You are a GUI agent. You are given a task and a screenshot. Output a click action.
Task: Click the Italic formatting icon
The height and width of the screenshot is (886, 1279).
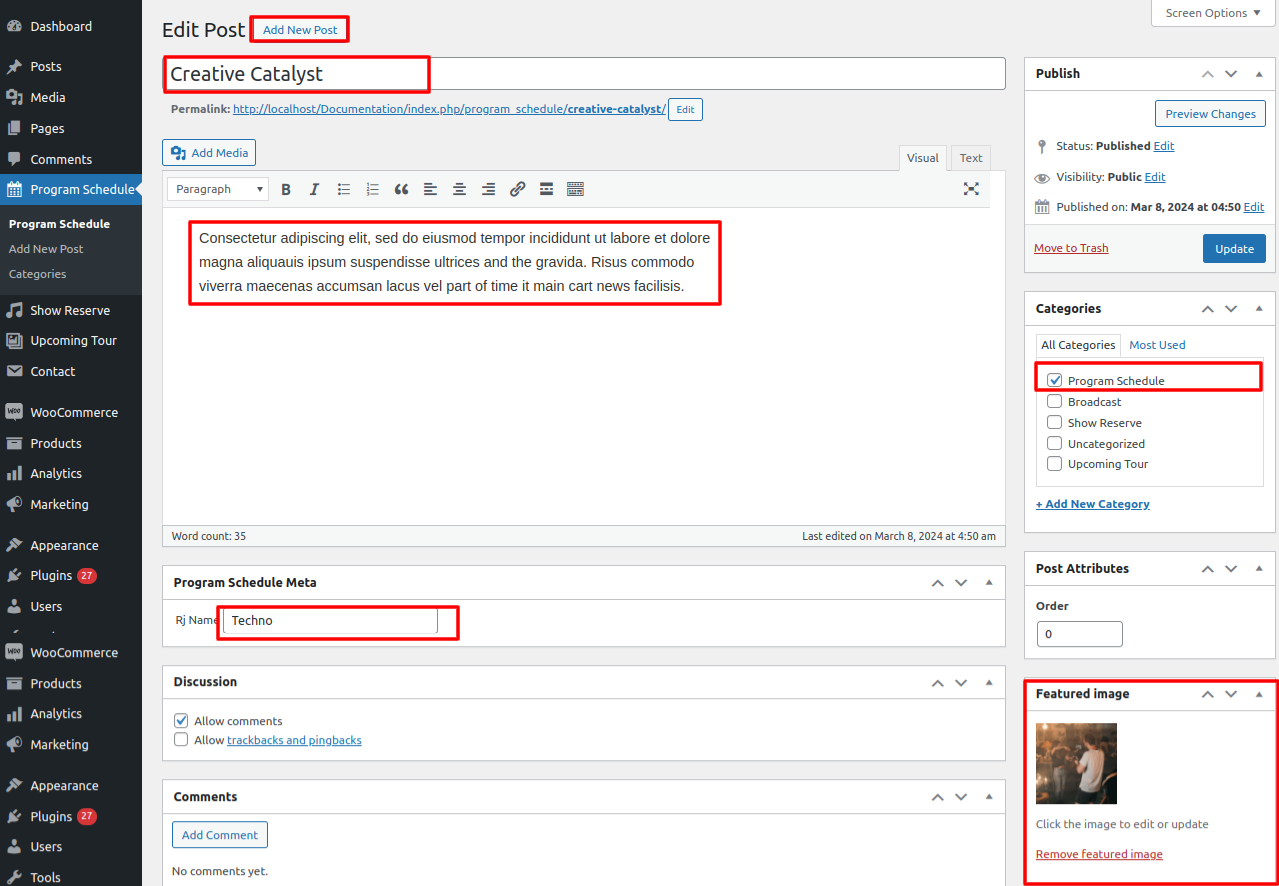(x=314, y=189)
